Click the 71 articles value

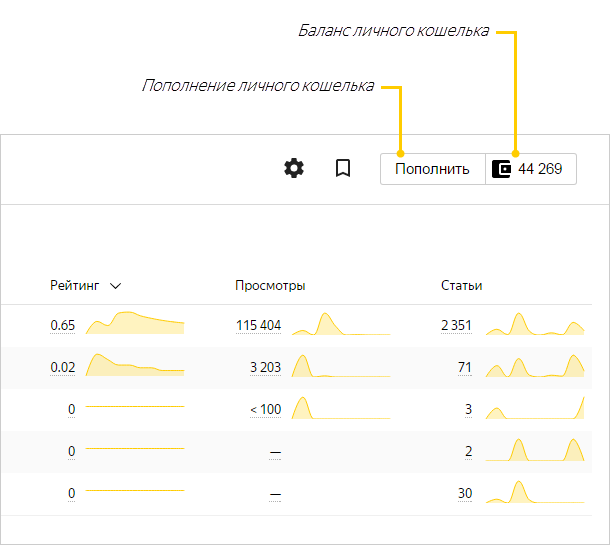point(465,367)
